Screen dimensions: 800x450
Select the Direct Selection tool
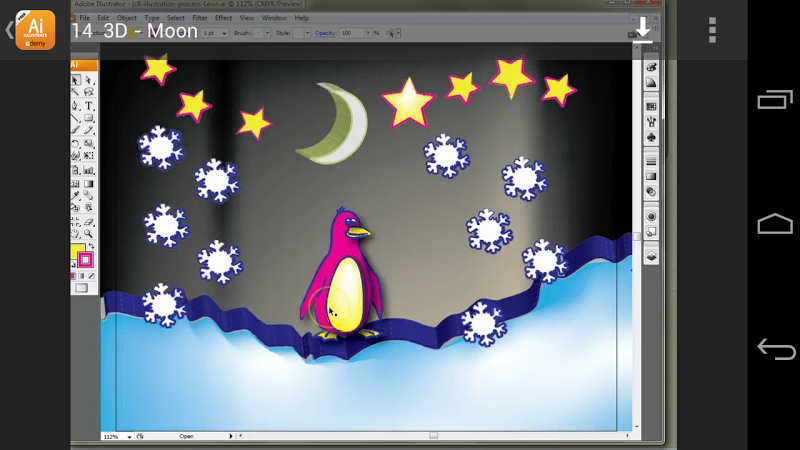tap(89, 80)
